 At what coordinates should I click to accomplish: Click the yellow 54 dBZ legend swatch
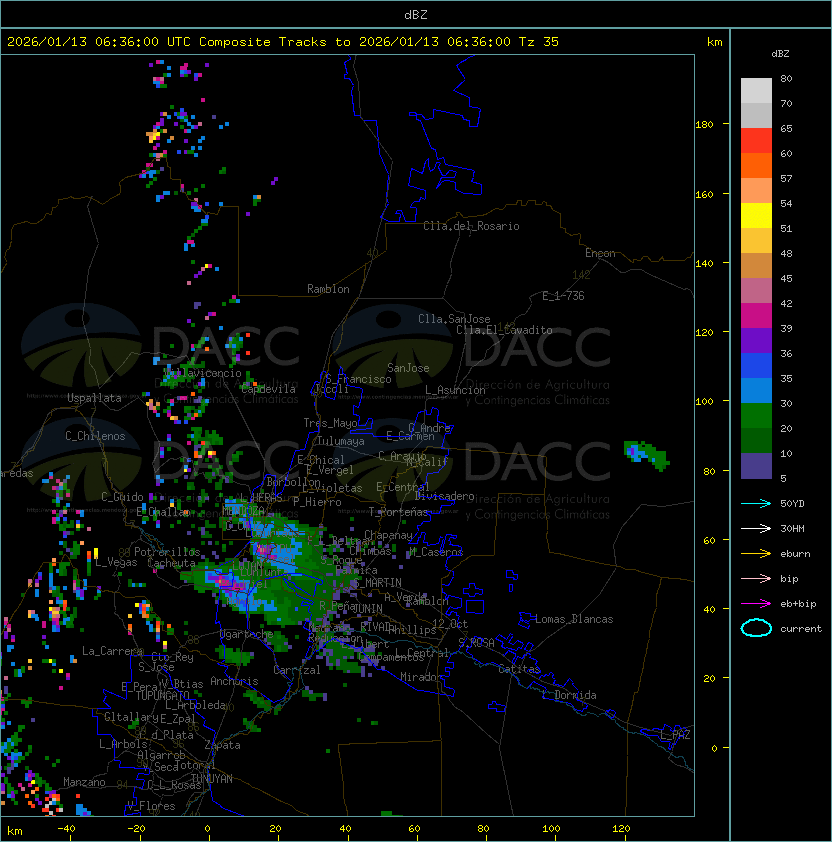(756, 215)
